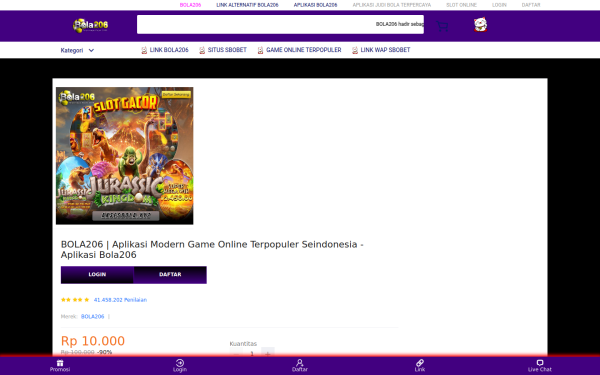Click LOGIN in top navigation

pos(499,5)
